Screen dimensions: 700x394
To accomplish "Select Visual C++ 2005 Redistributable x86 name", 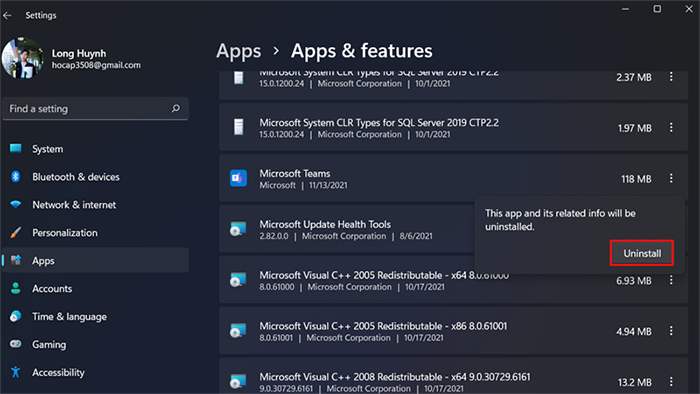I will coord(383,326).
